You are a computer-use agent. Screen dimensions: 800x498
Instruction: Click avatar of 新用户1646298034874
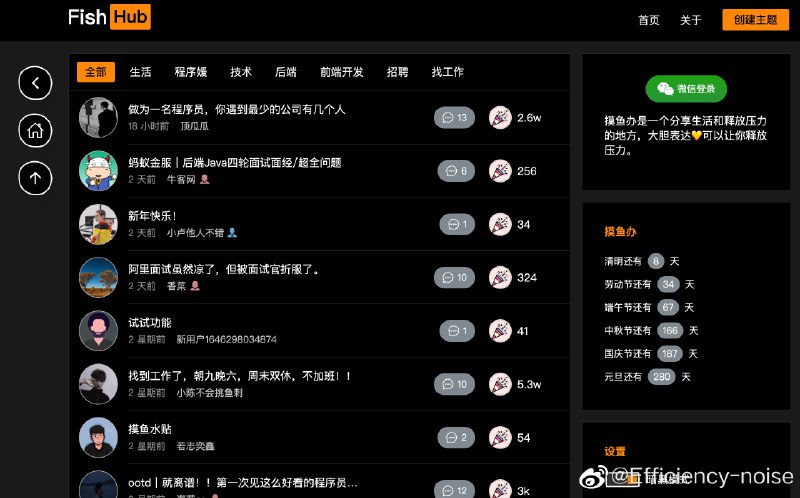[x=98, y=331]
